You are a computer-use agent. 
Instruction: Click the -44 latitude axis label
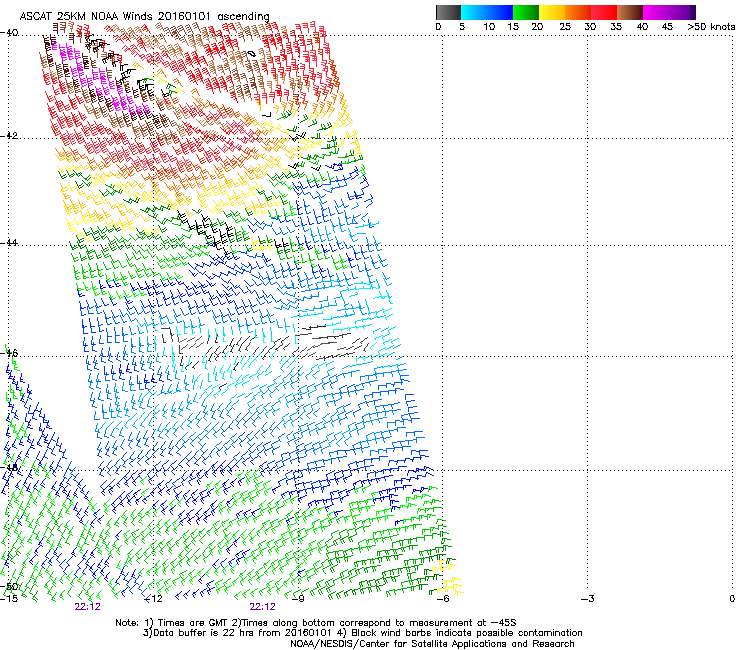click(9, 242)
